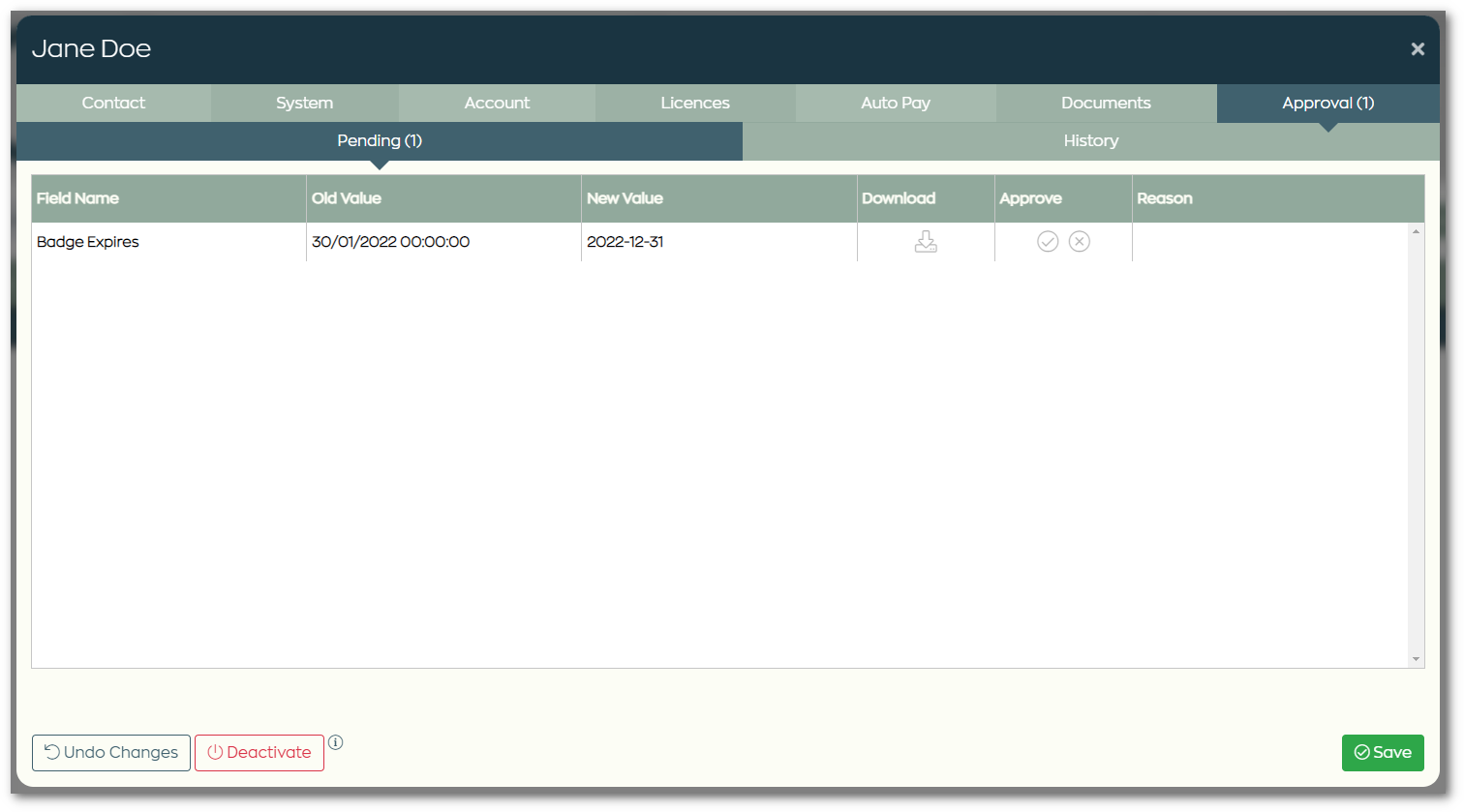
Task: Switch to the History tab
Action: [1090, 140]
